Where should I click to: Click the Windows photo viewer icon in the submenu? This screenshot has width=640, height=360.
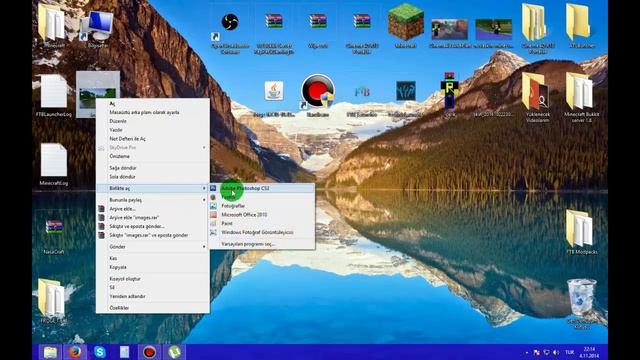[213, 232]
